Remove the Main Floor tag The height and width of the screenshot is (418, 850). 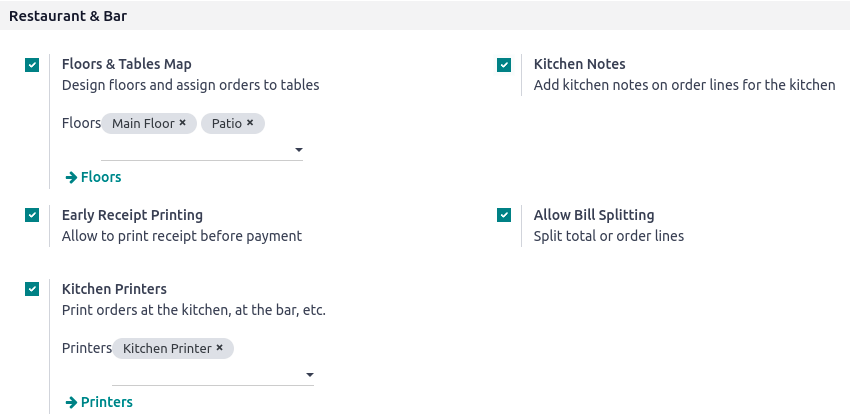pyautogui.click(x=183, y=123)
